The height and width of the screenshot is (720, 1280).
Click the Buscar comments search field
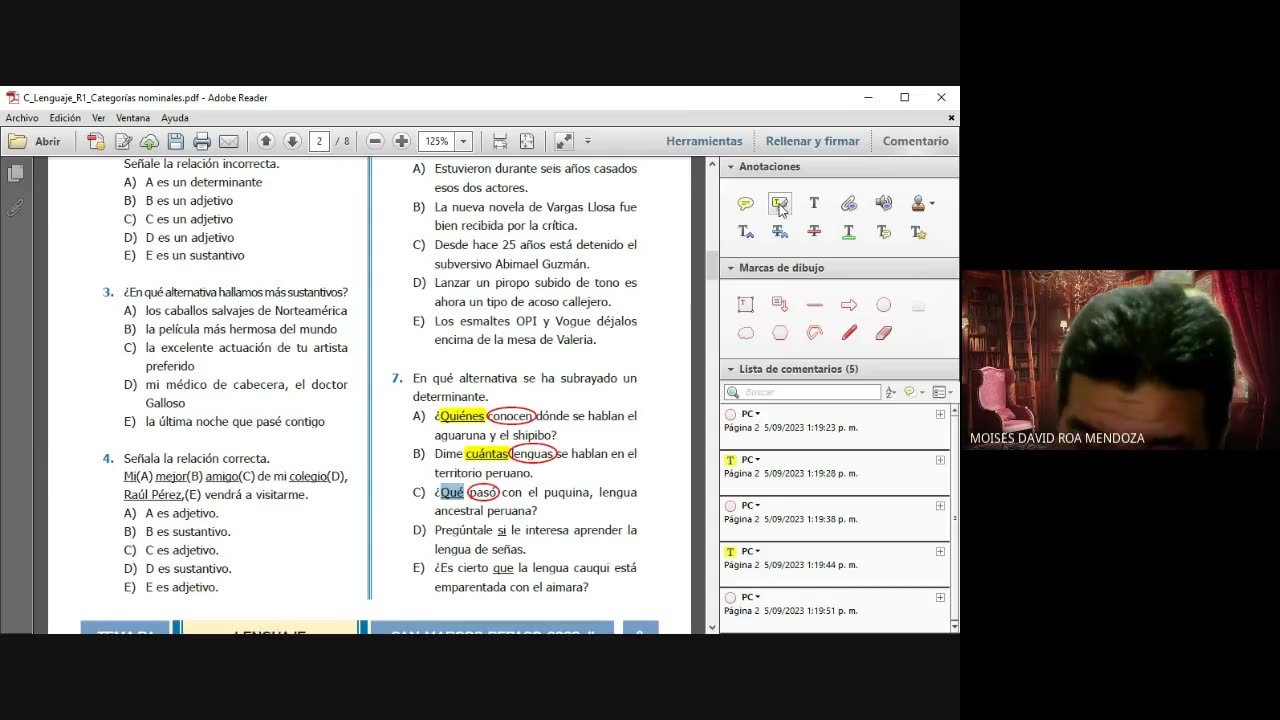coord(803,392)
